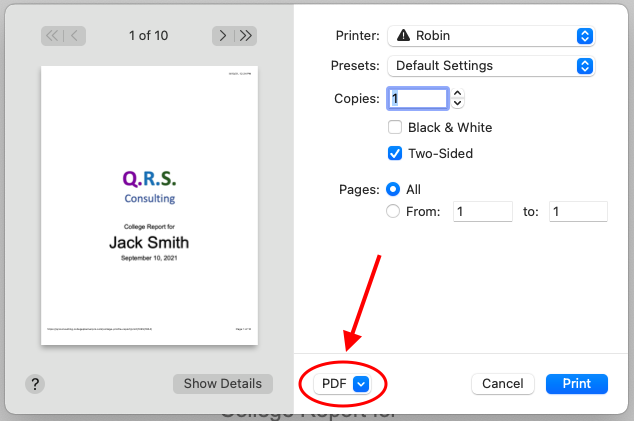This screenshot has height=421, width=634.
Task: Select the All pages radio button
Action: coord(393,189)
